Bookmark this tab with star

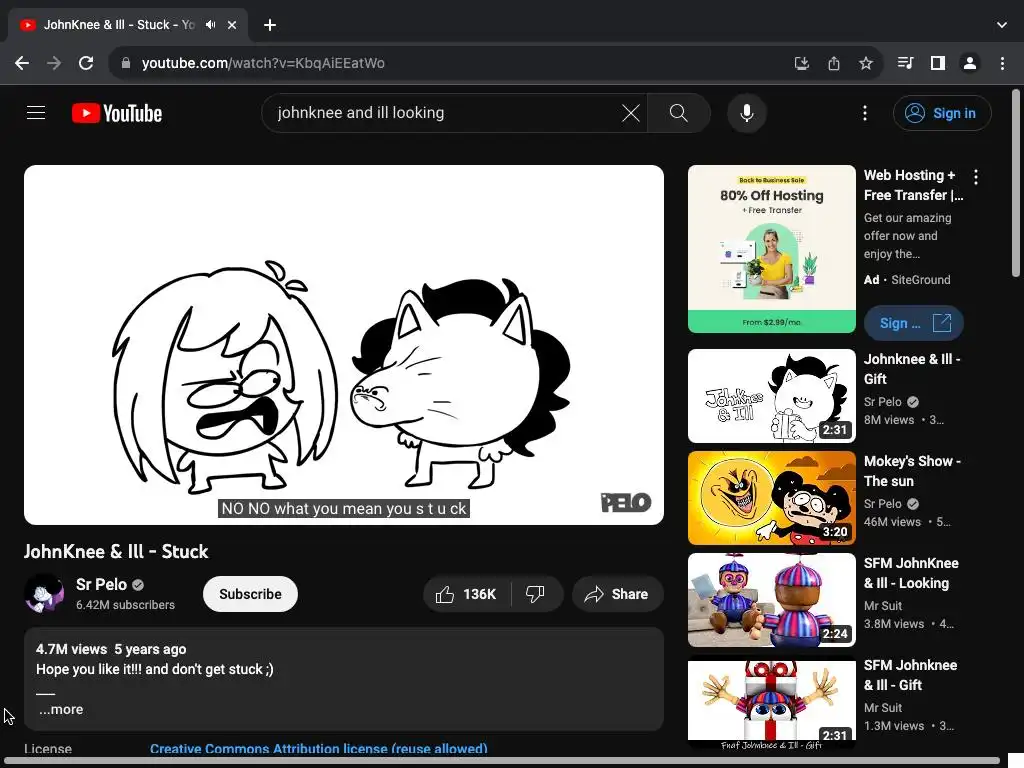point(865,63)
